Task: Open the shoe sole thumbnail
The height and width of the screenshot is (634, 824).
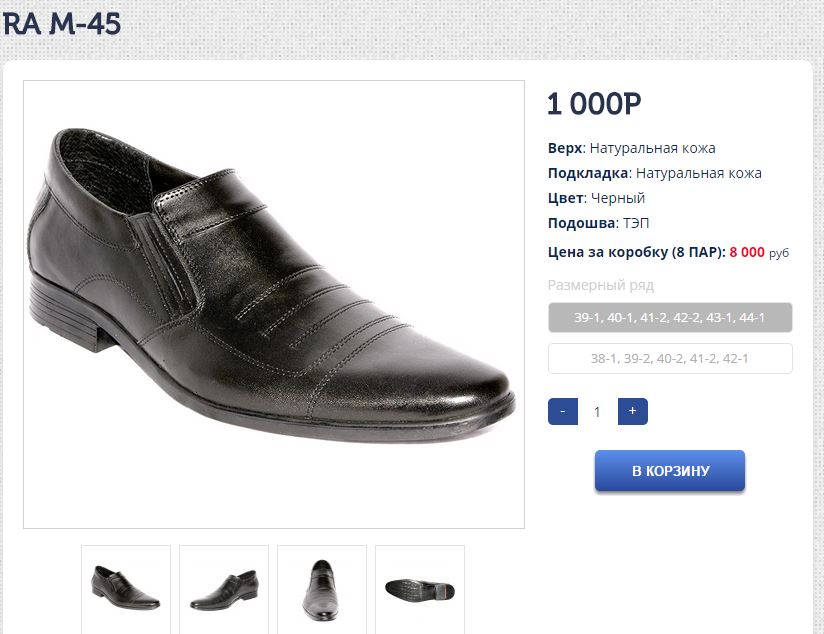Action: point(420,588)
